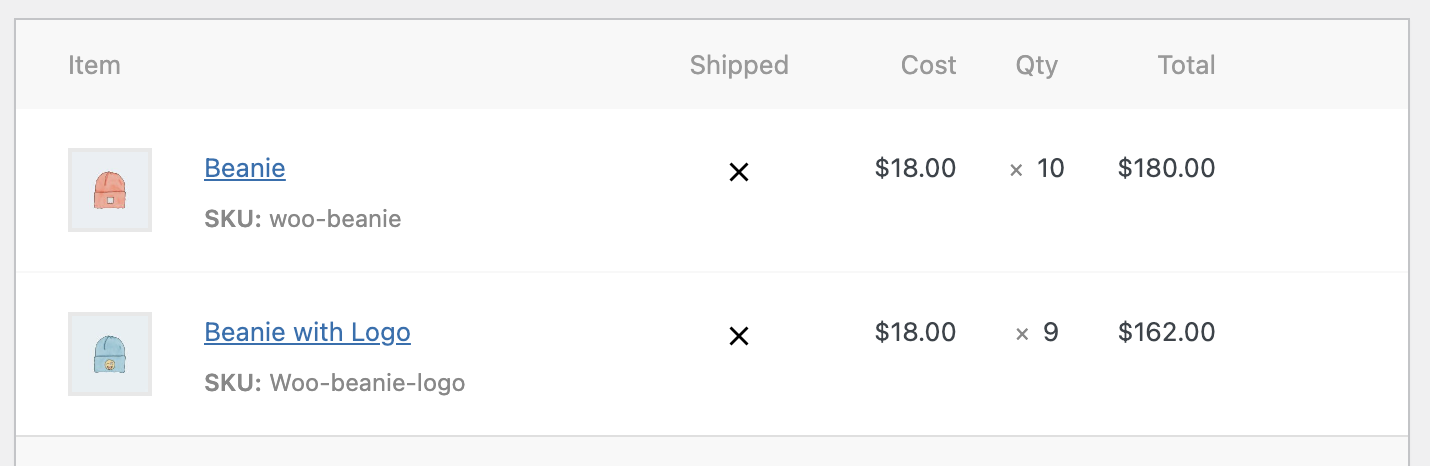Open the blue Beanie with Logo thumbnail

[x=110, y=354]
